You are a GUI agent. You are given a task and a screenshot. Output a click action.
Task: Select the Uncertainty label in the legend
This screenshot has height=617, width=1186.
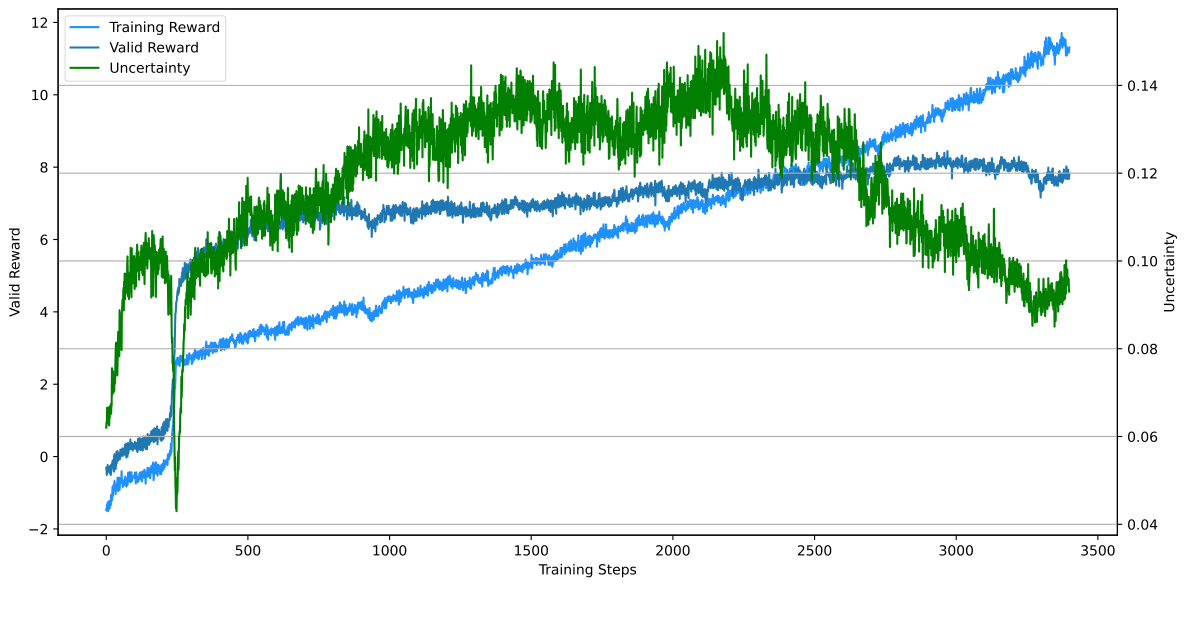[149, 69]
